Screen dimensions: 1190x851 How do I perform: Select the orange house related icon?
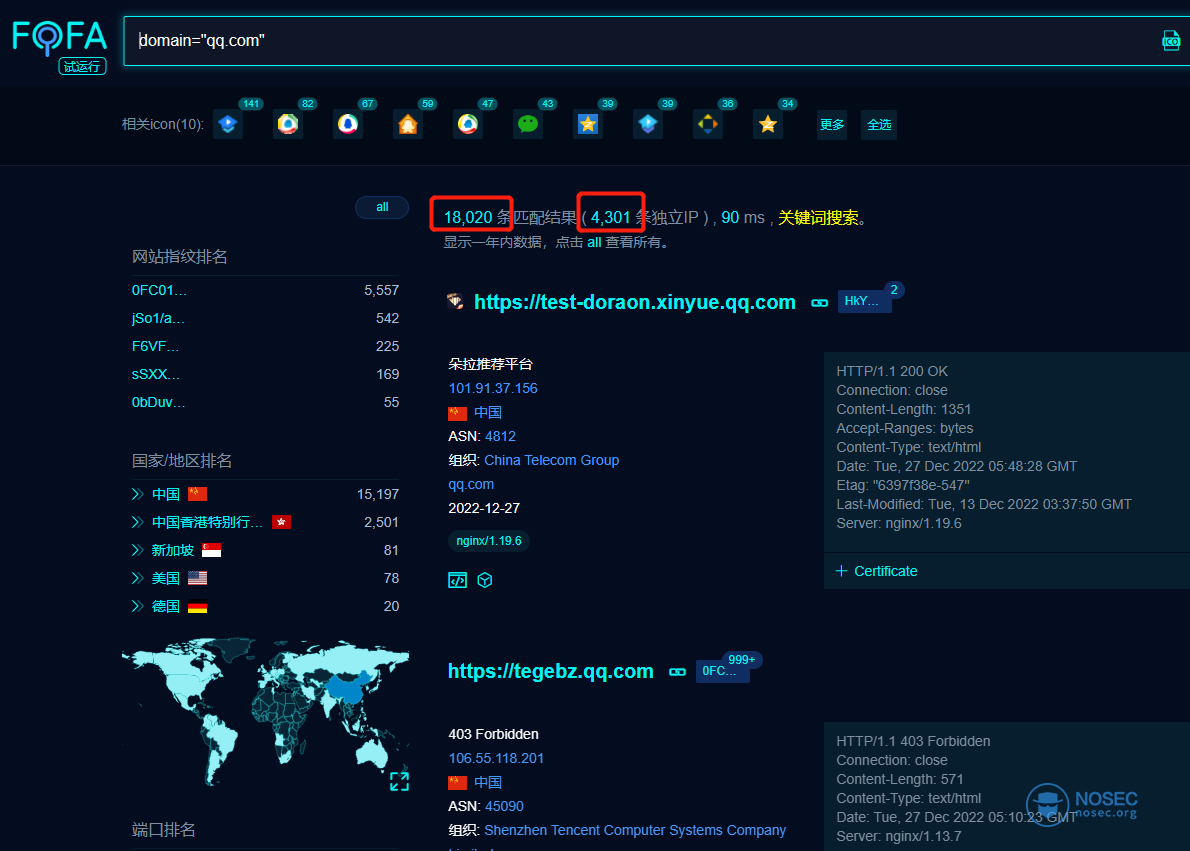pos(408,124)
